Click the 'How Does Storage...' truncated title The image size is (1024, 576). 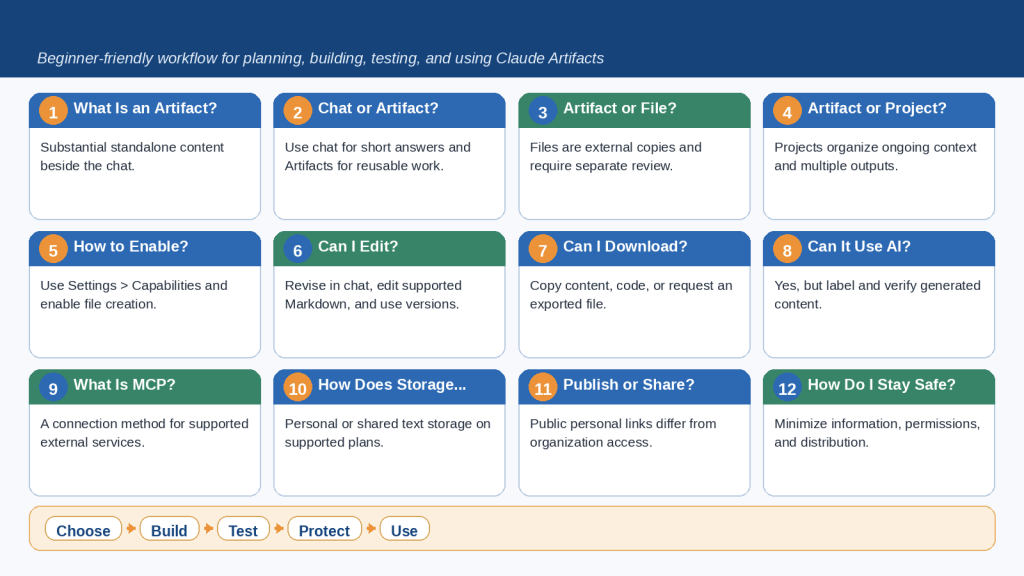click(x=392, y=385)
